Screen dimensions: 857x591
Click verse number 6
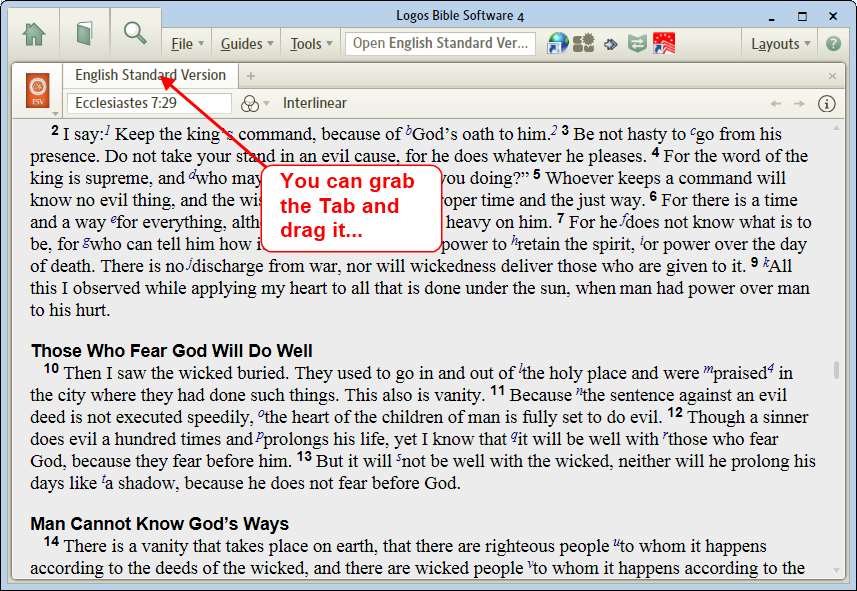[653, 196]
